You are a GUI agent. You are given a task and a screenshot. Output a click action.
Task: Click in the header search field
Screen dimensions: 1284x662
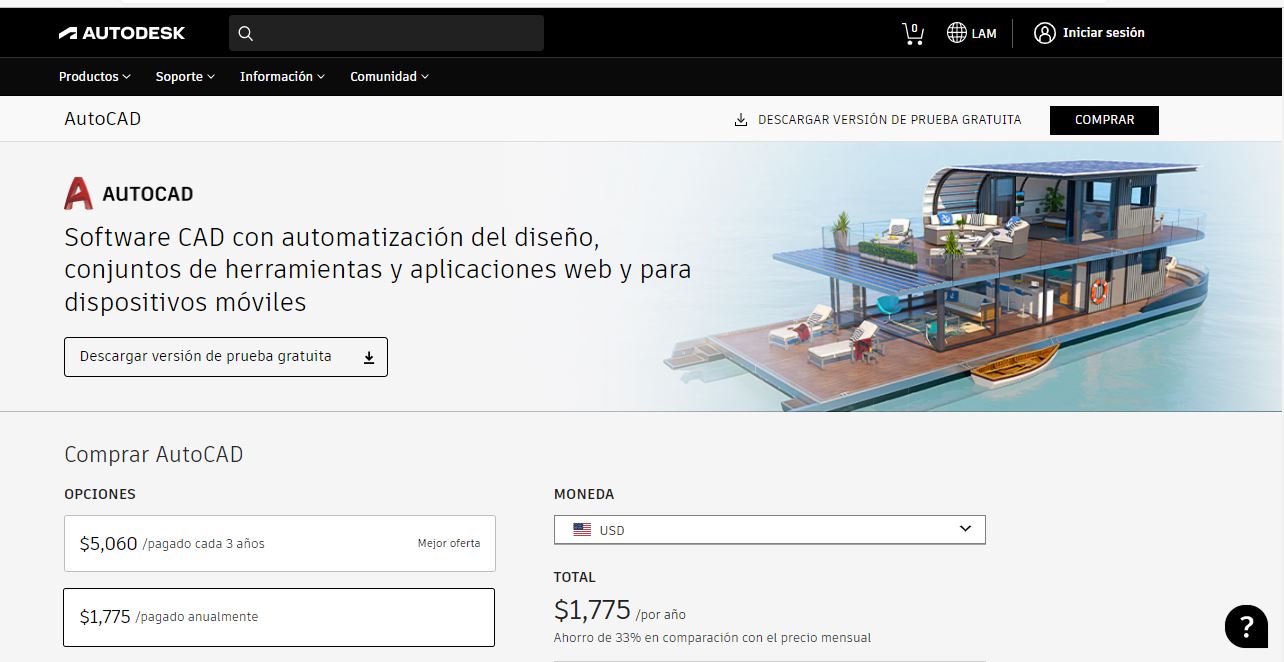point(386,33)
